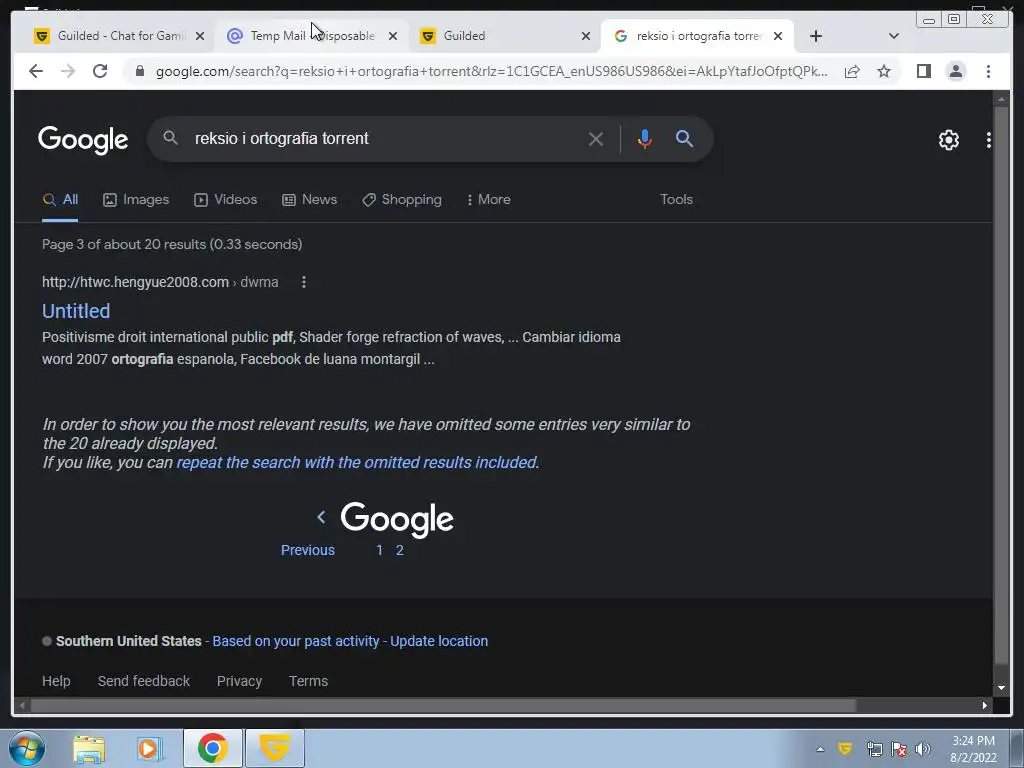Image resolution: width=1024 pixels, height=768 pixels.
Task: Open the Help footer link
Action: (x=56, y=681)
